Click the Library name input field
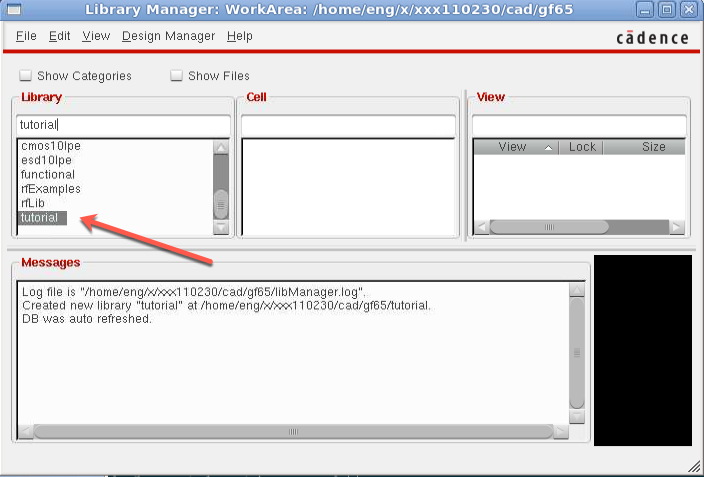This screenshot has height=477, width=704. coord(122,126)
